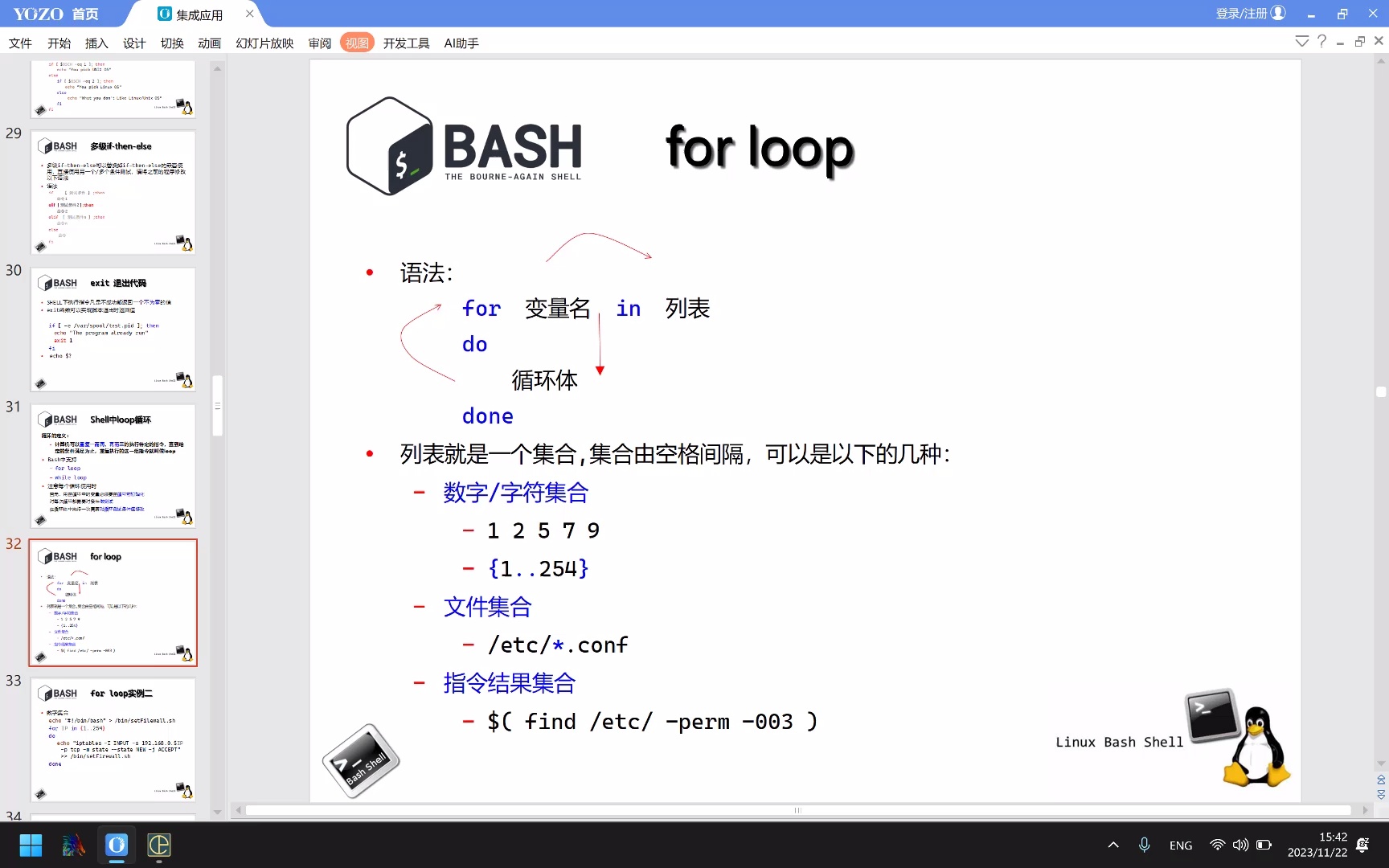
Task: Click the Wi-Fi icon in the system tray
Action: tap(1217, 845)
